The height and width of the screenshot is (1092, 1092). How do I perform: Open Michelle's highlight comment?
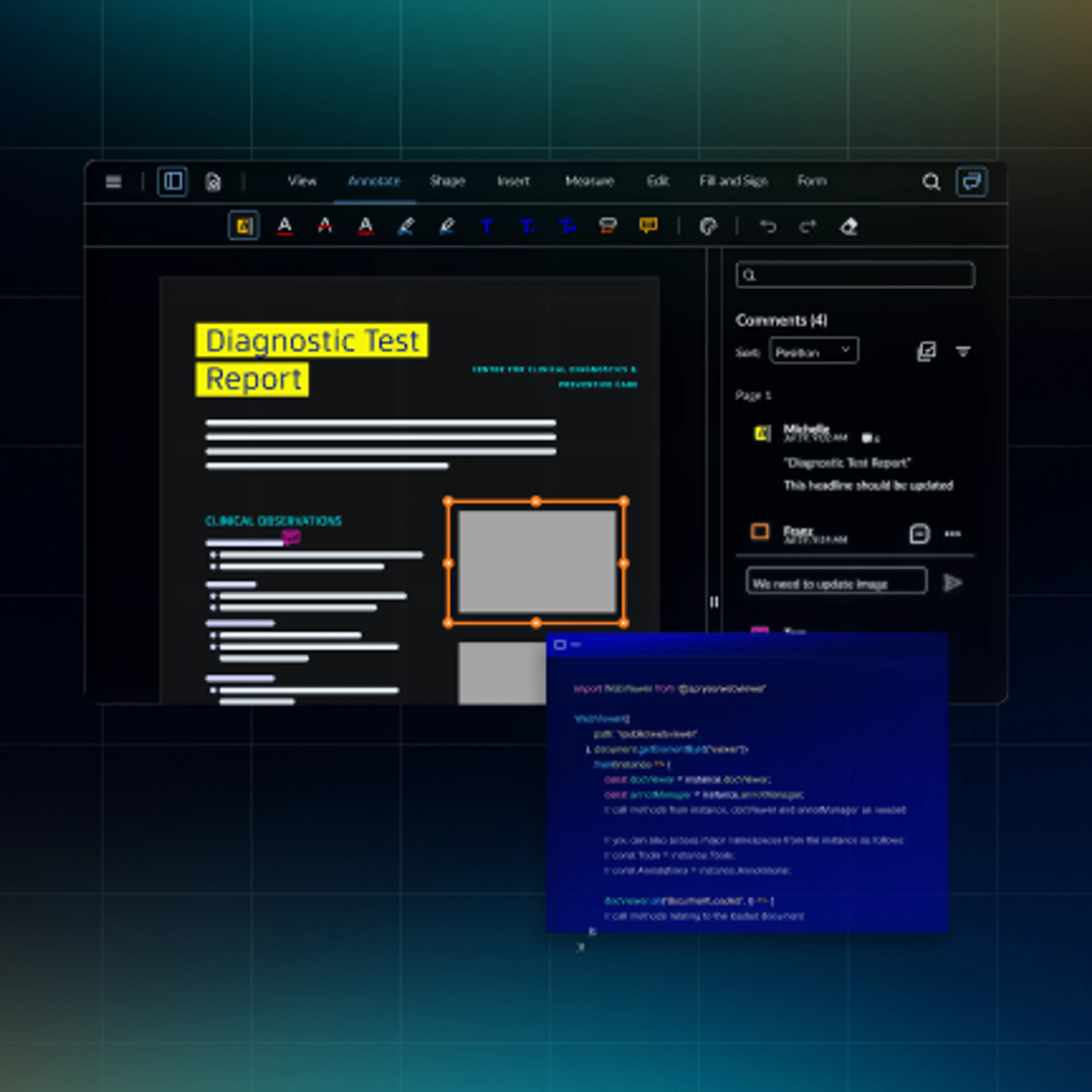pos(762,433)
